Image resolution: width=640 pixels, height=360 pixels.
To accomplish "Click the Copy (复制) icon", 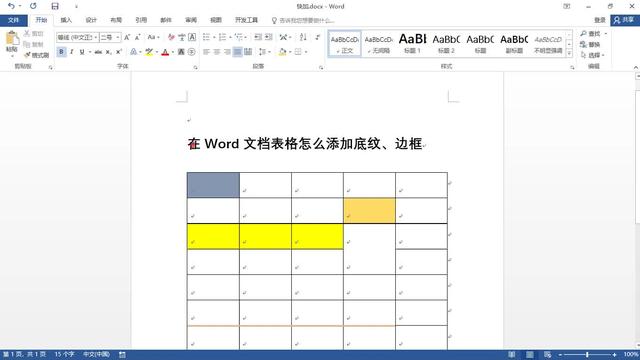I will point(27,44).
